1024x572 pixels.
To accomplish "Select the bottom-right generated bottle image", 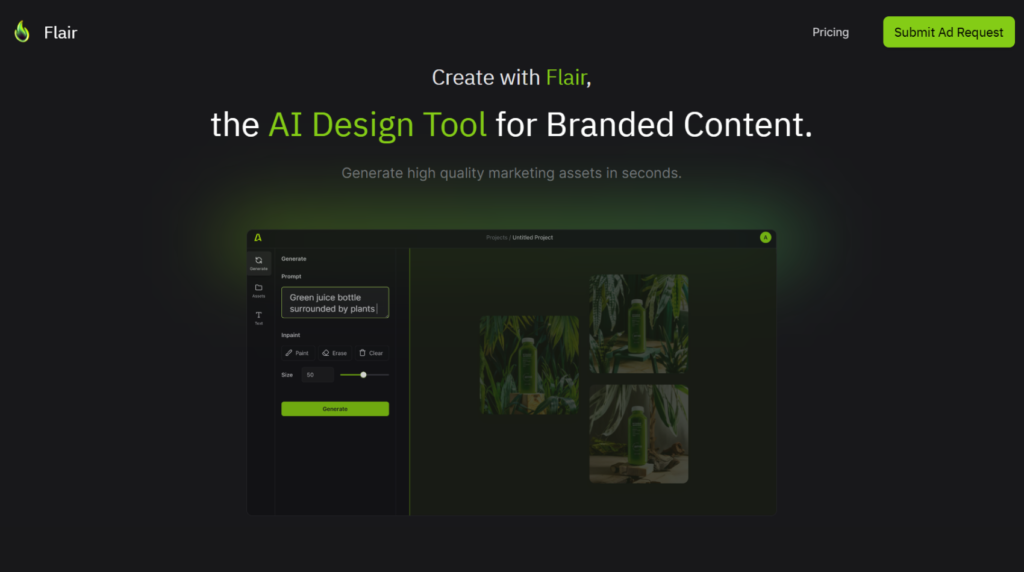I will tap(638, 434).
